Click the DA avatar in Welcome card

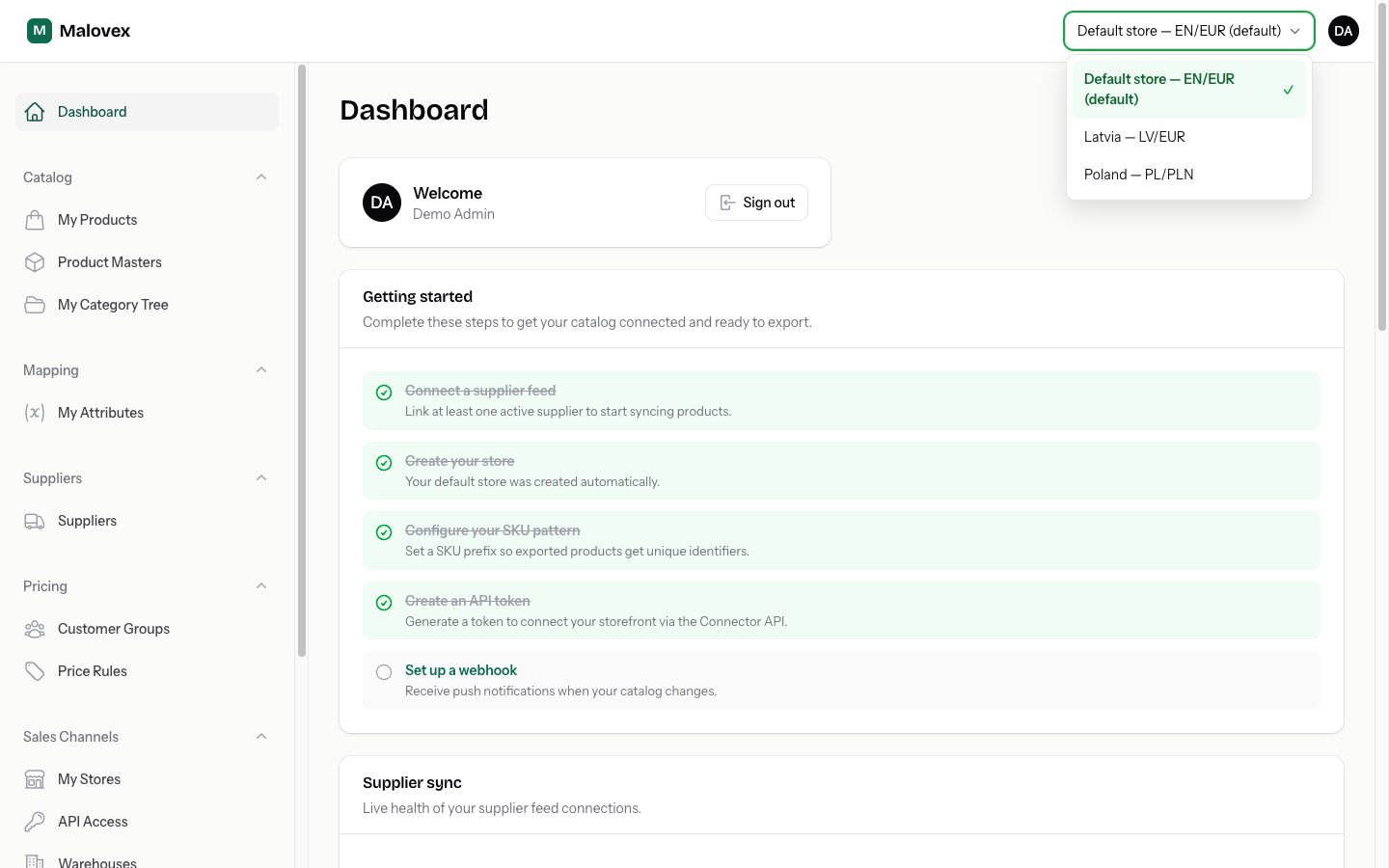tap(382, 203)
